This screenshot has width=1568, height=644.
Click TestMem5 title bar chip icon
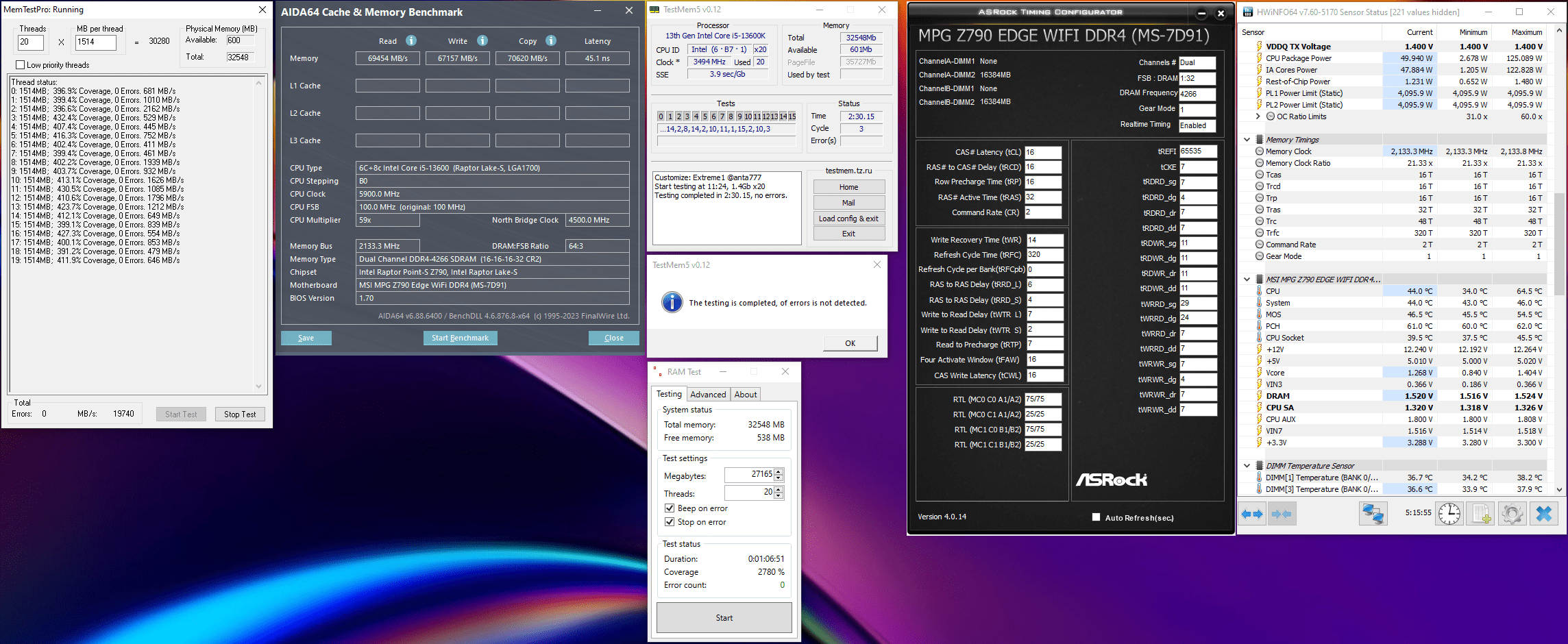point(654,10)
